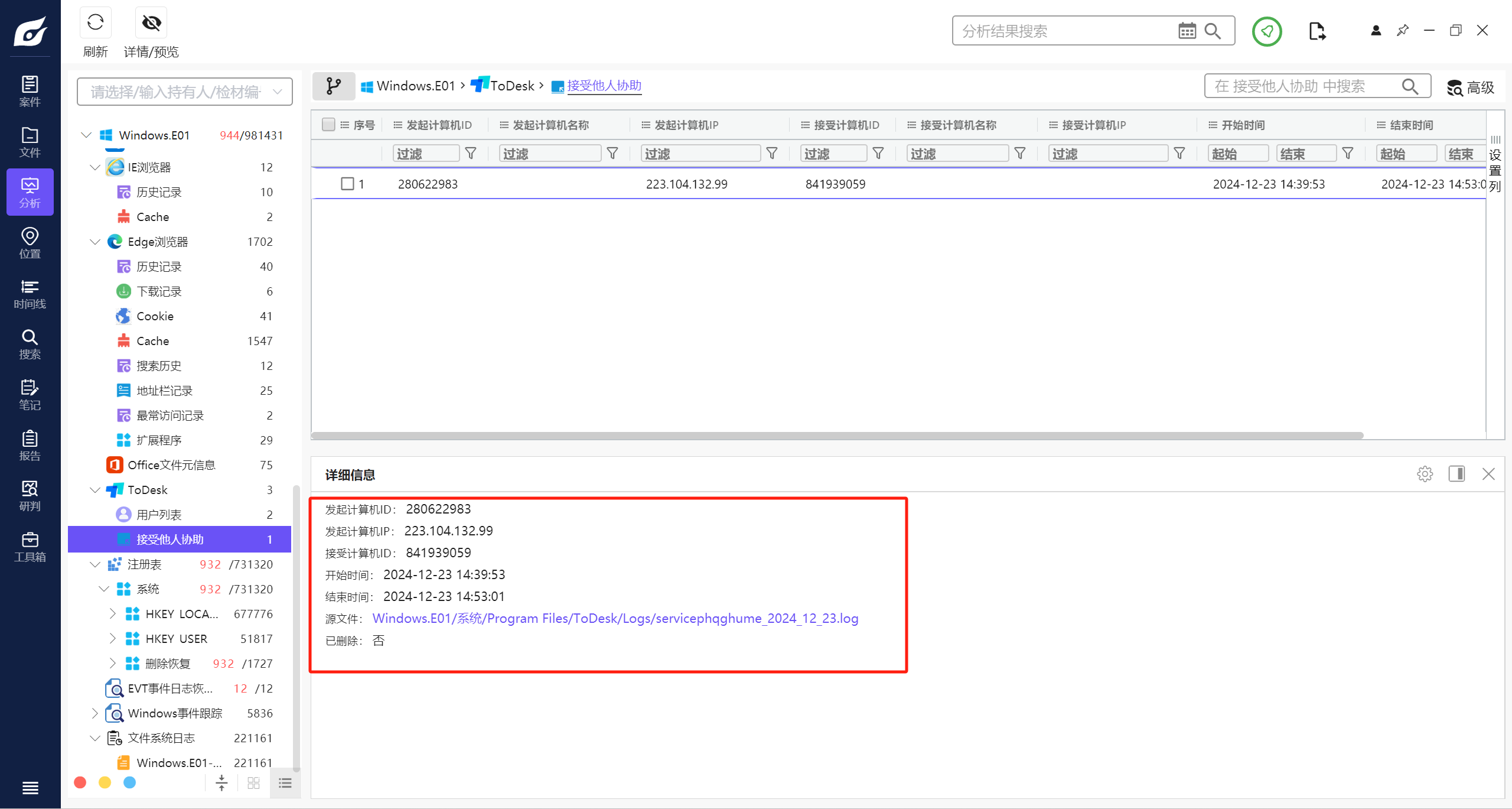
Task: Toggle the 详情/预览 eye icon
Action: coord(151,23)
